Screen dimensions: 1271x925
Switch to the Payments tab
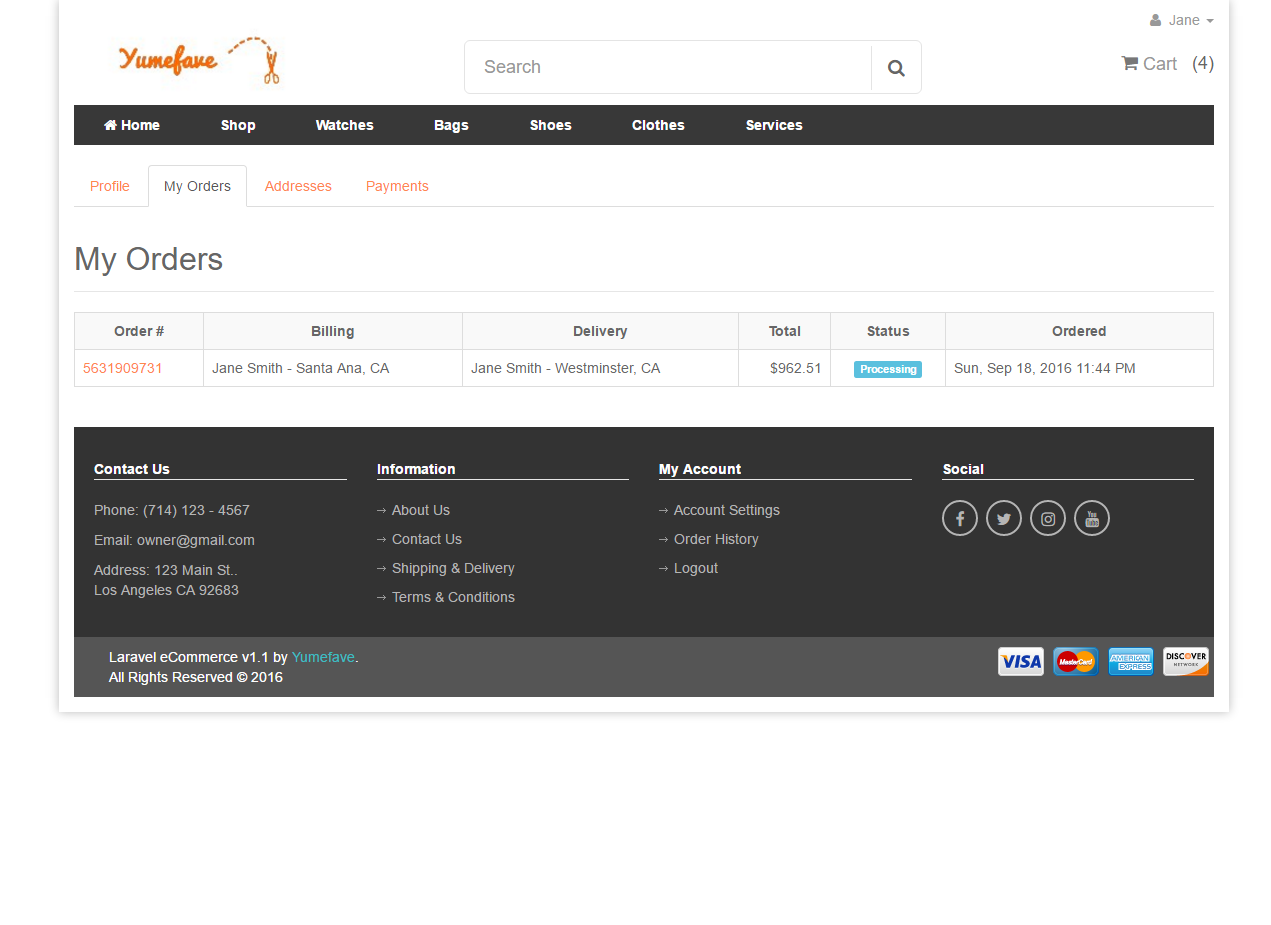pyautogui.click(x=397, y=186)
